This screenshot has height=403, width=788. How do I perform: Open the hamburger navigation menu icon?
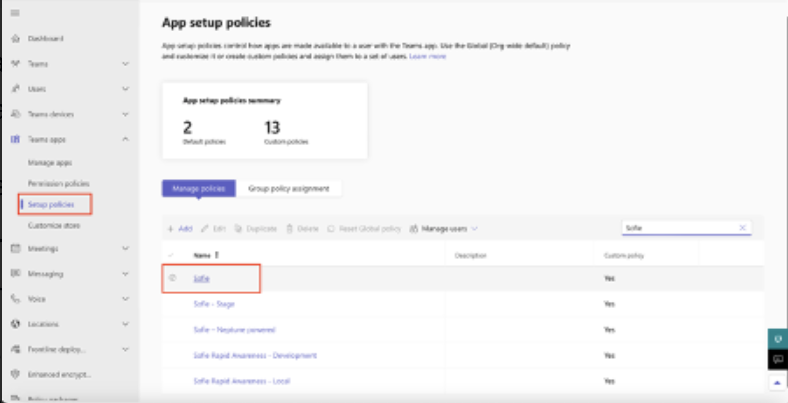[x=15, y=12]
